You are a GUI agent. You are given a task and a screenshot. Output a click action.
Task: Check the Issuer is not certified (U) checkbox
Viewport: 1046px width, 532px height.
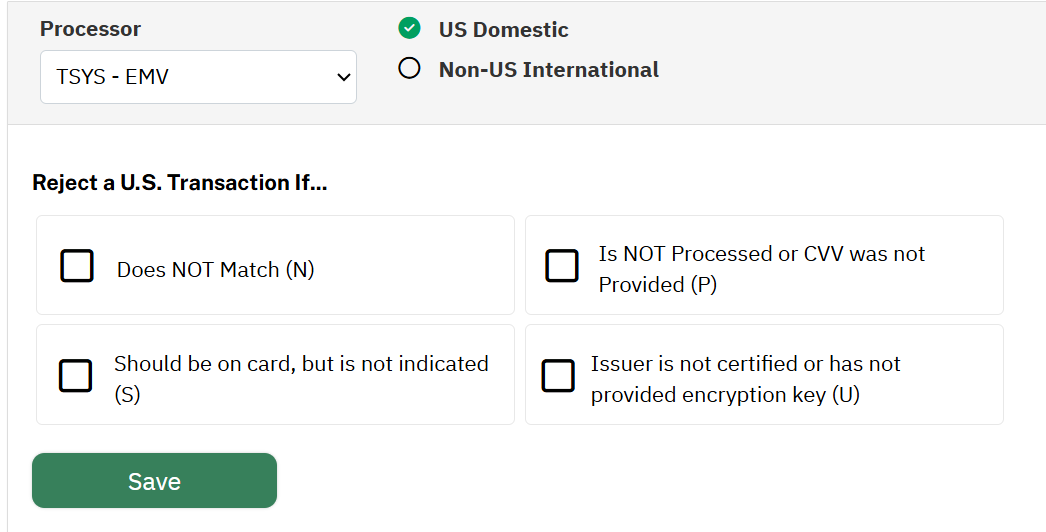point(558,375)
